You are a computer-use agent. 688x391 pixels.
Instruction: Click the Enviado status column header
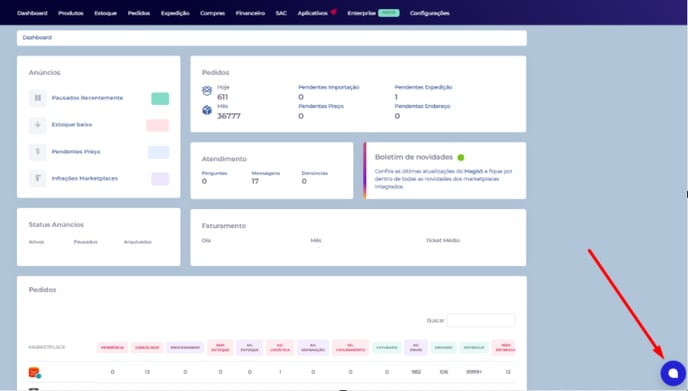click(444, 348)
